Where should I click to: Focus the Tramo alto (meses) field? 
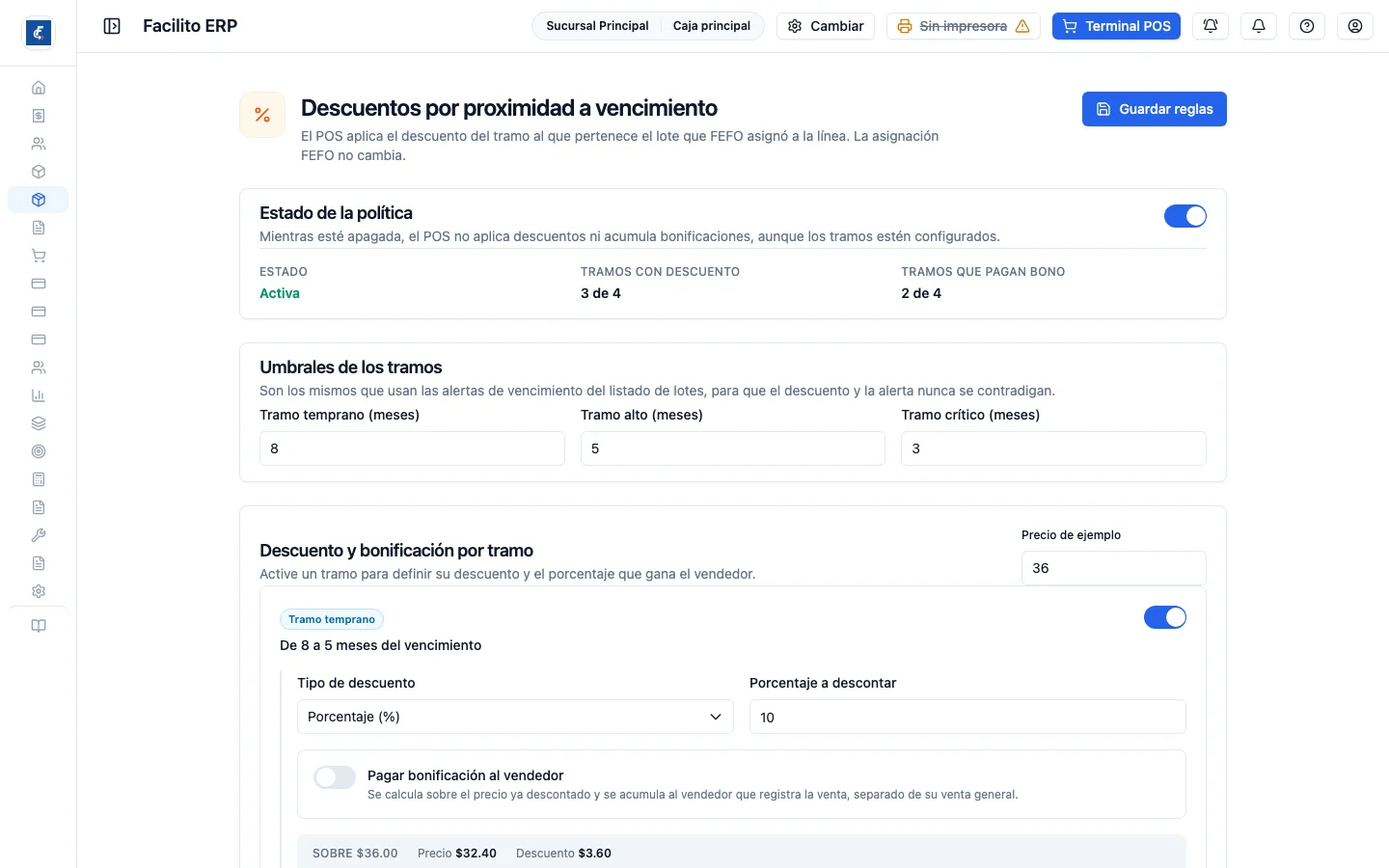click(x=733, y=448)
